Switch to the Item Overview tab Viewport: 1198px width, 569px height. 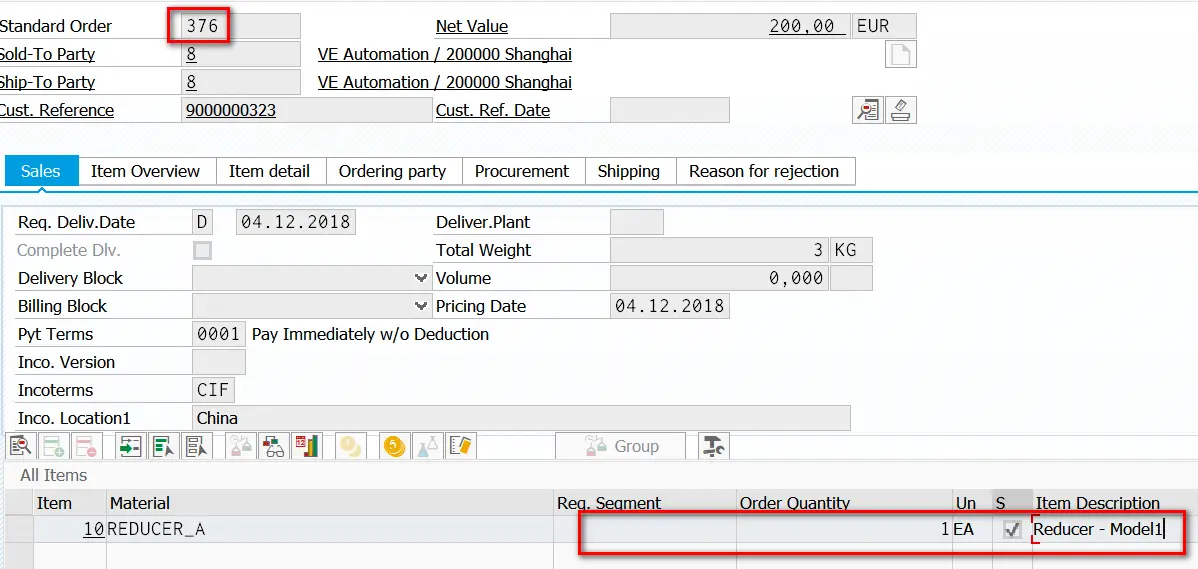pos(145,171)
